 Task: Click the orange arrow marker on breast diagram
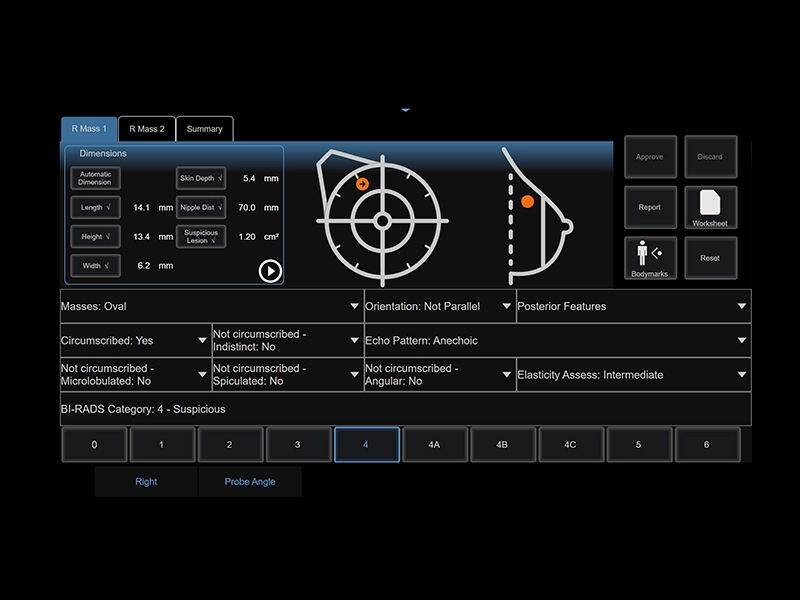tap(363, 183)
